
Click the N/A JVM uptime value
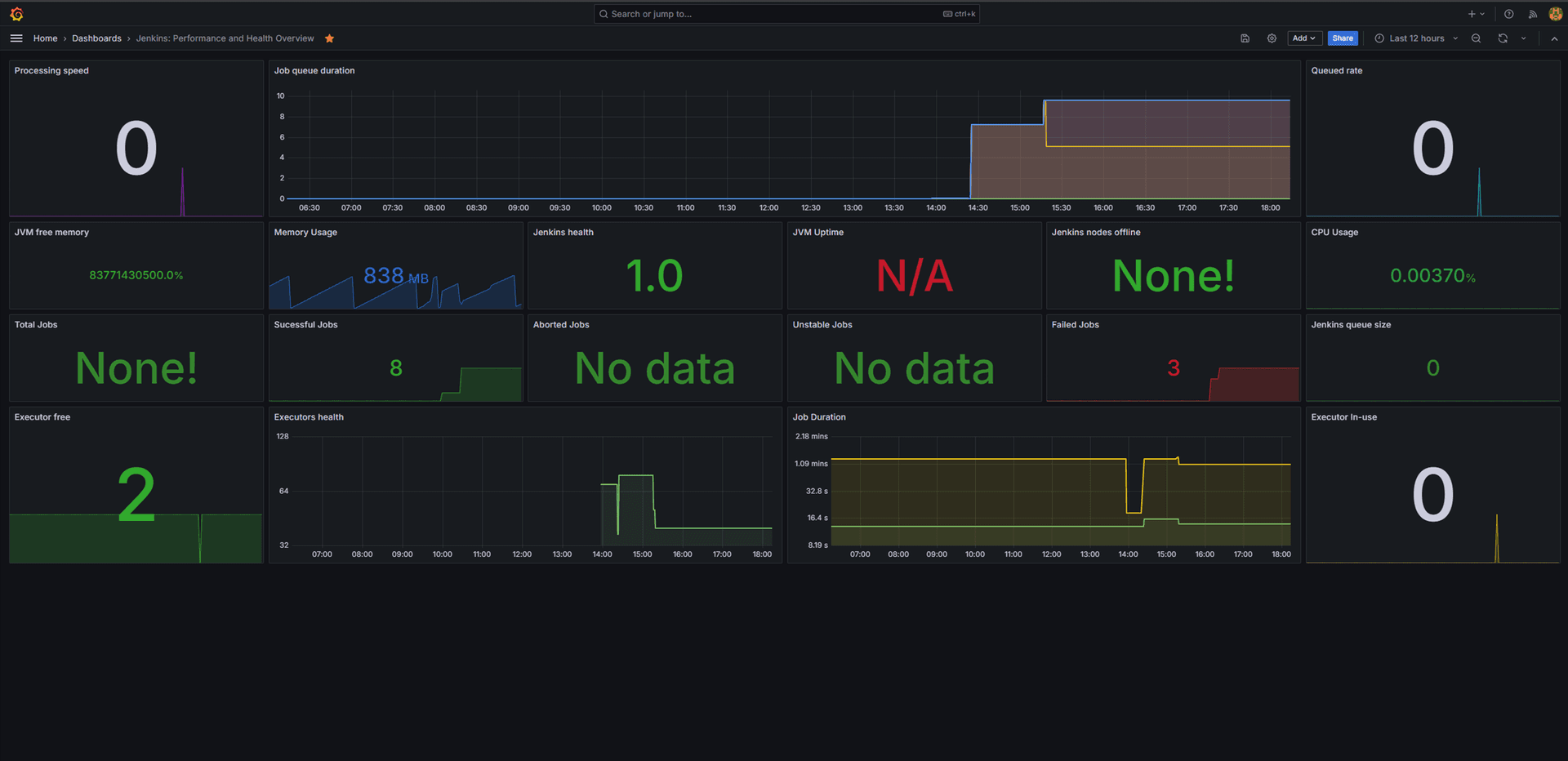coord(914,276)
